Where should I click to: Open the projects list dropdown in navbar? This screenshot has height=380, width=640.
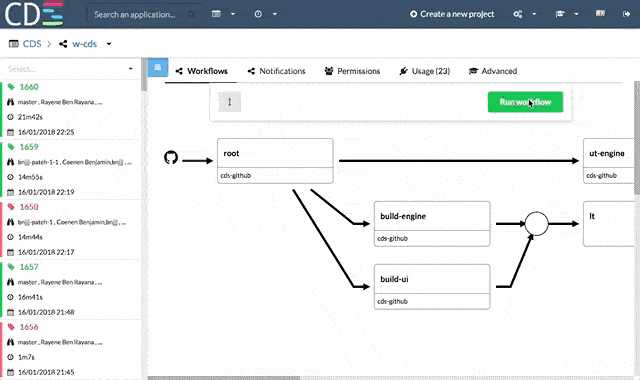tap(224, 14)
